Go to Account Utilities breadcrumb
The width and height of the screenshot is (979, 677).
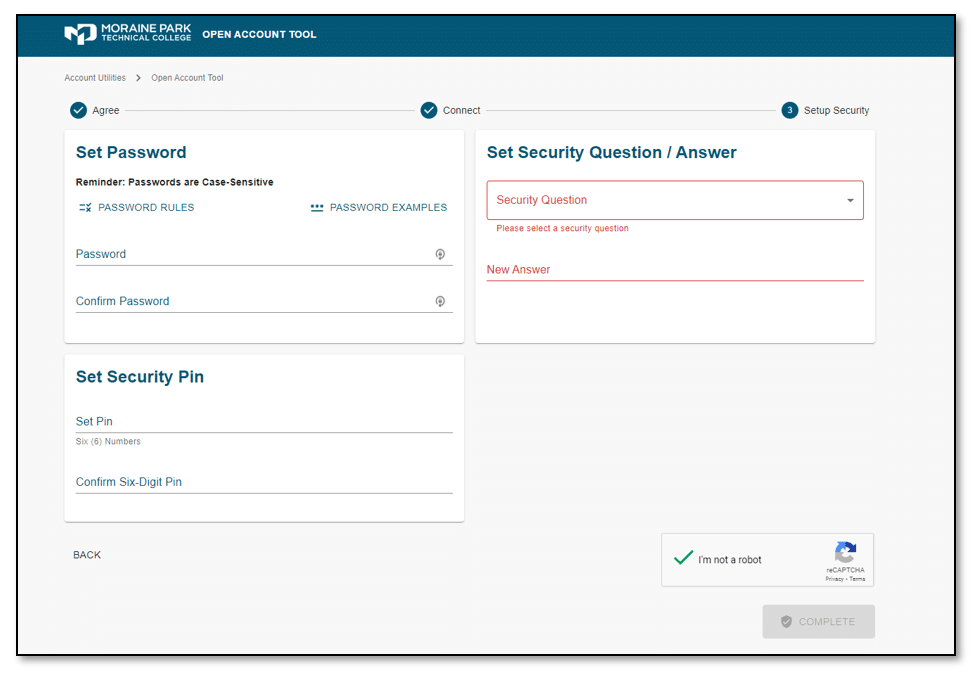95,78
